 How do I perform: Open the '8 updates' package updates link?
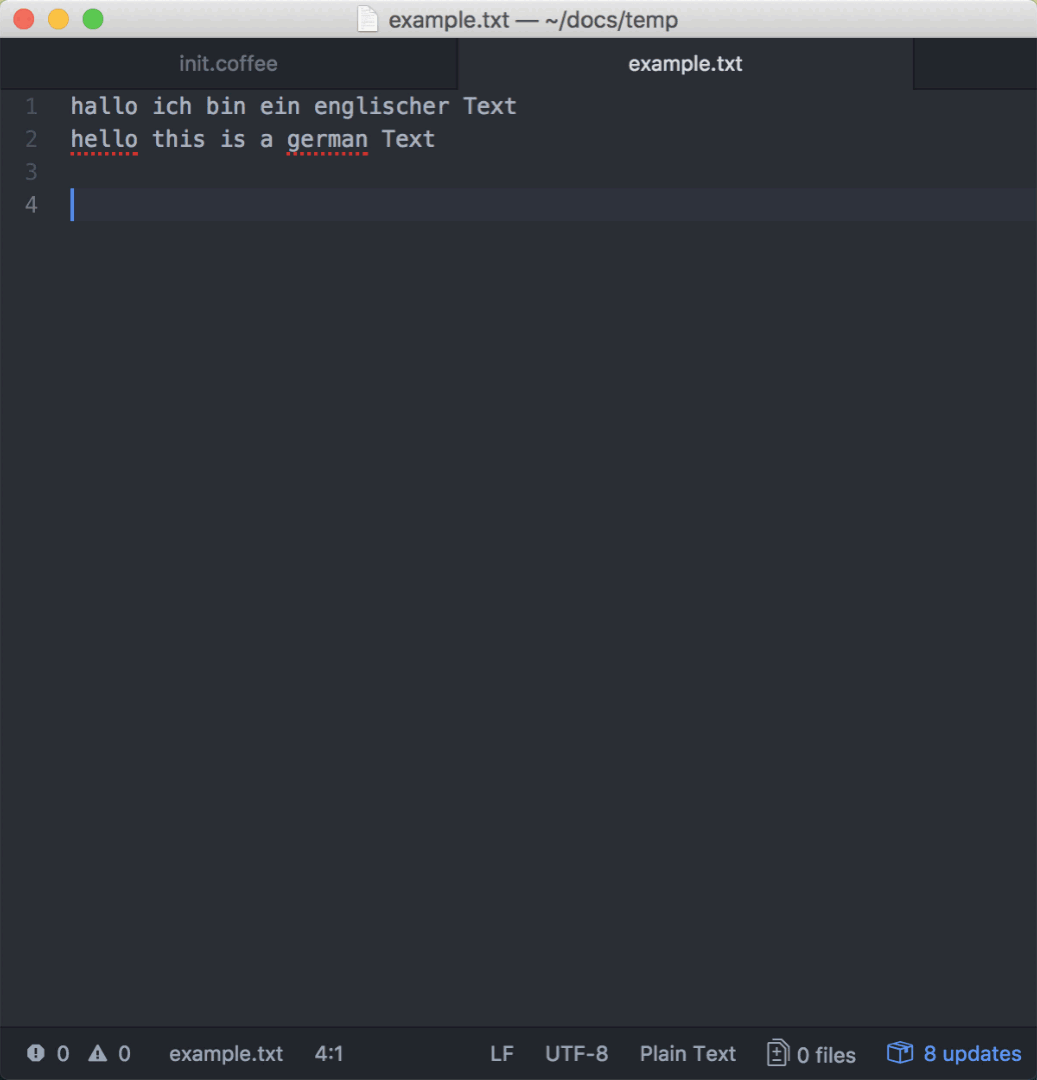[969, 1053]
